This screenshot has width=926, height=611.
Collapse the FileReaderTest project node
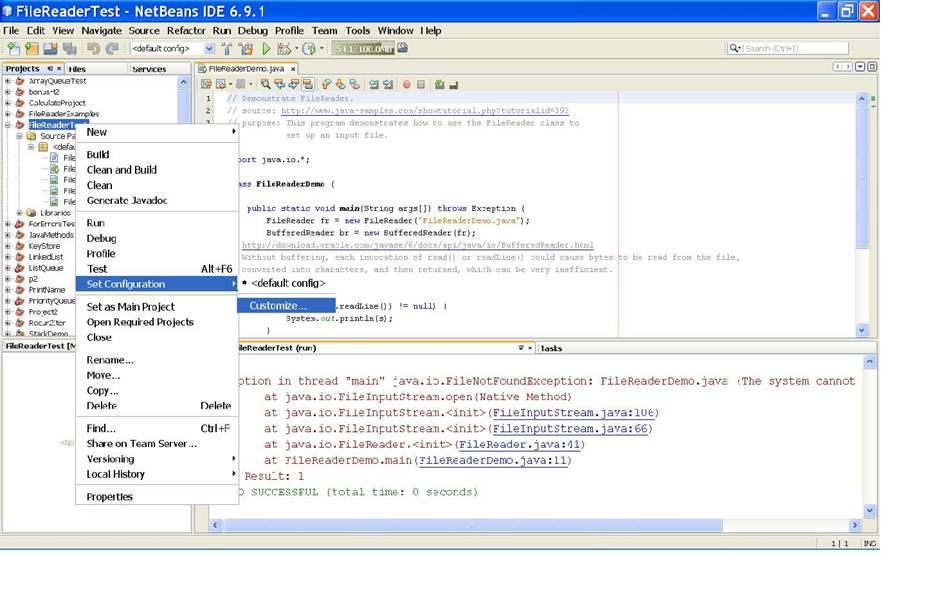point(9,123)
